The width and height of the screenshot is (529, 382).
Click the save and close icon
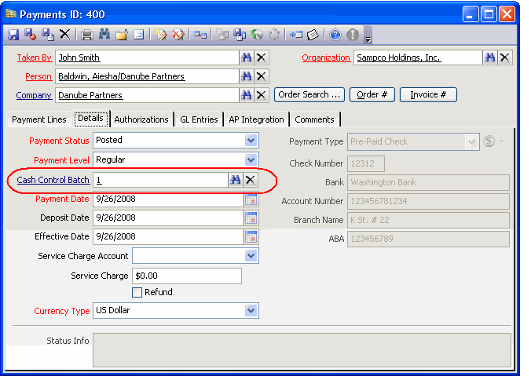pyautogui.click(x=30, y=34)
